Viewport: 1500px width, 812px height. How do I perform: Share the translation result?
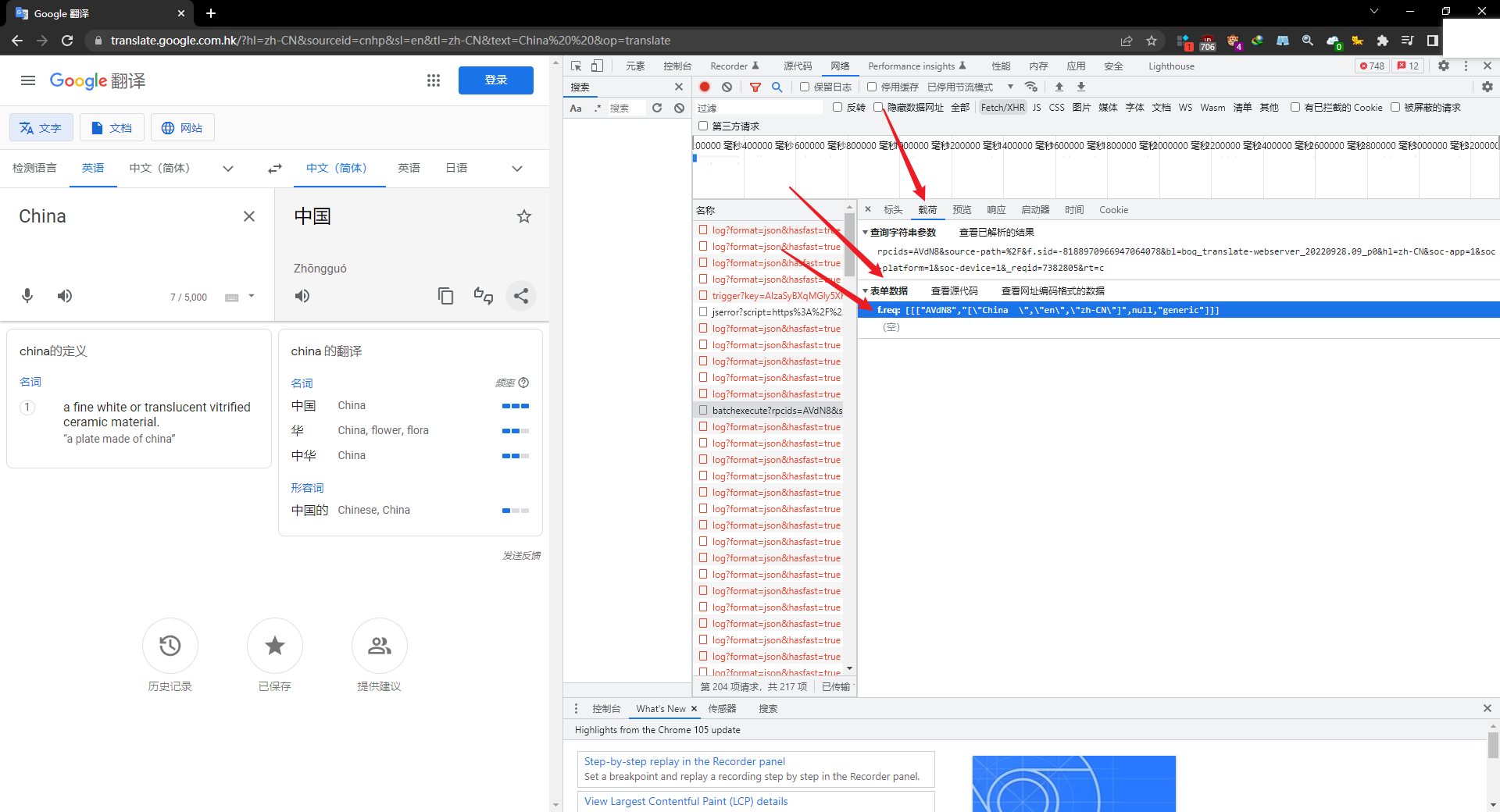pos(521,296)
